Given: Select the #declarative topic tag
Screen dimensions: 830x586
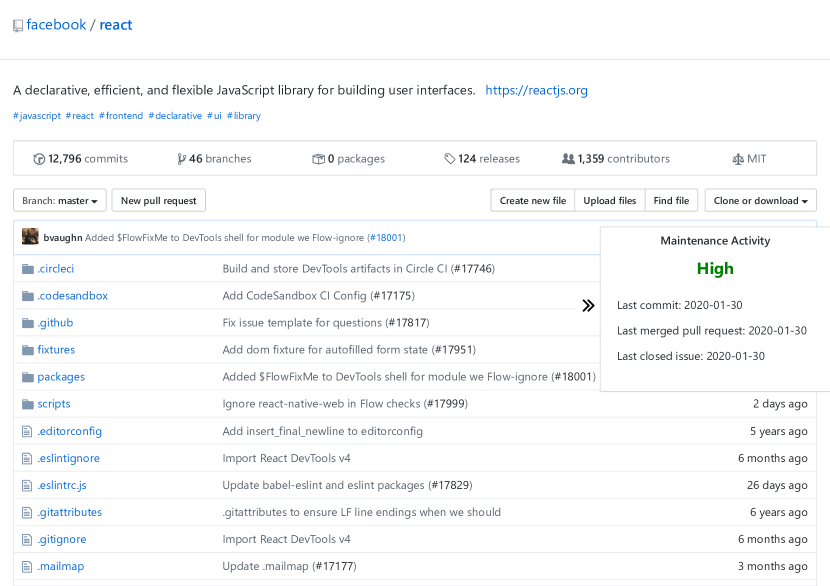Looking at the screenshot, I should 175,115.
